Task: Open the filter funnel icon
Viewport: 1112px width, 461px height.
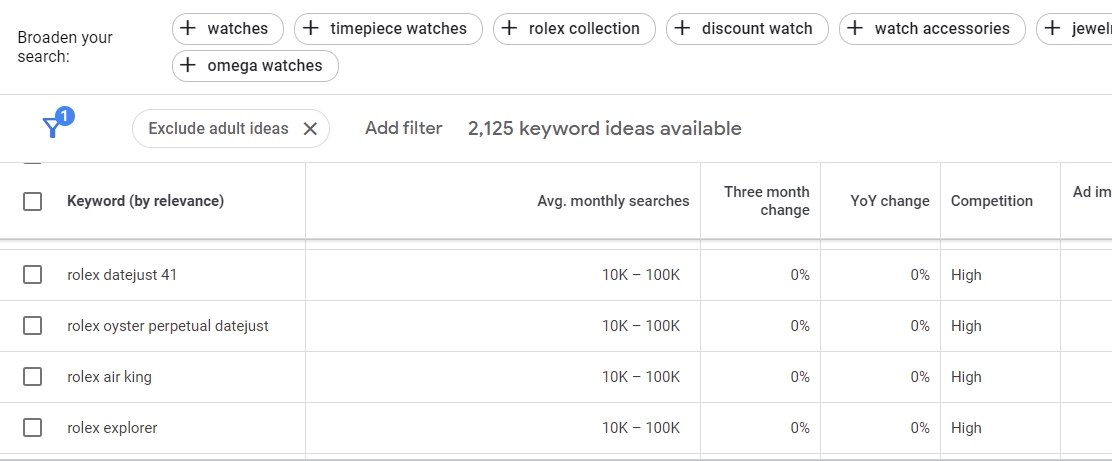Action: pos(52,128)
